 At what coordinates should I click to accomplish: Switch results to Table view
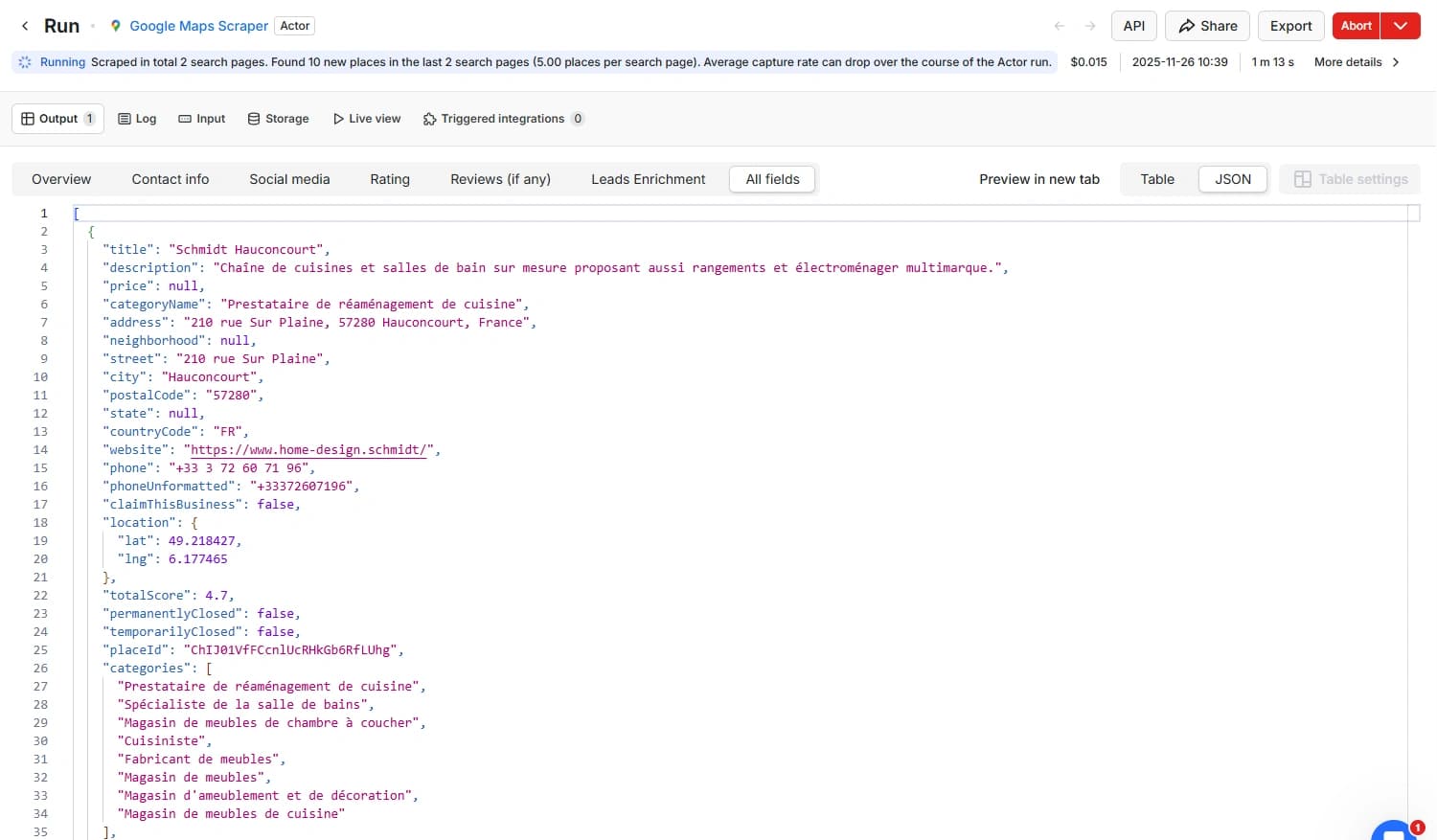click(x=1156, y=179)
